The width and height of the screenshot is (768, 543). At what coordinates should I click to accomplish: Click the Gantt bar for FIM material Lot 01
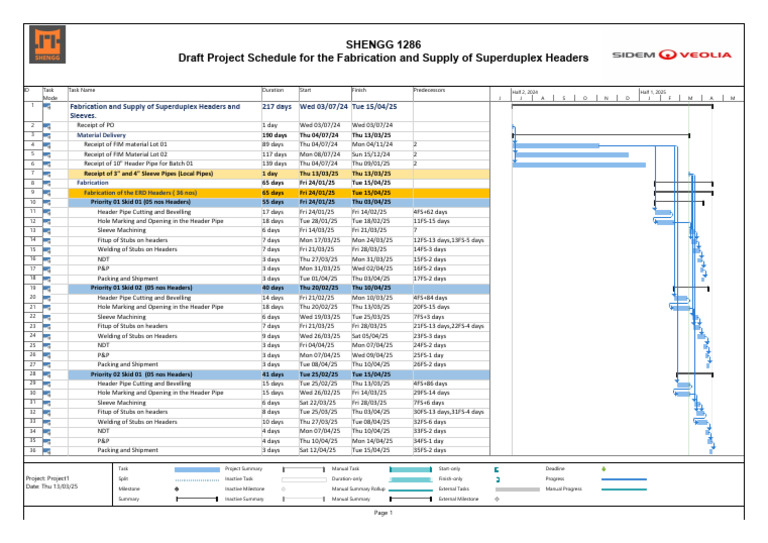[556, 145]
